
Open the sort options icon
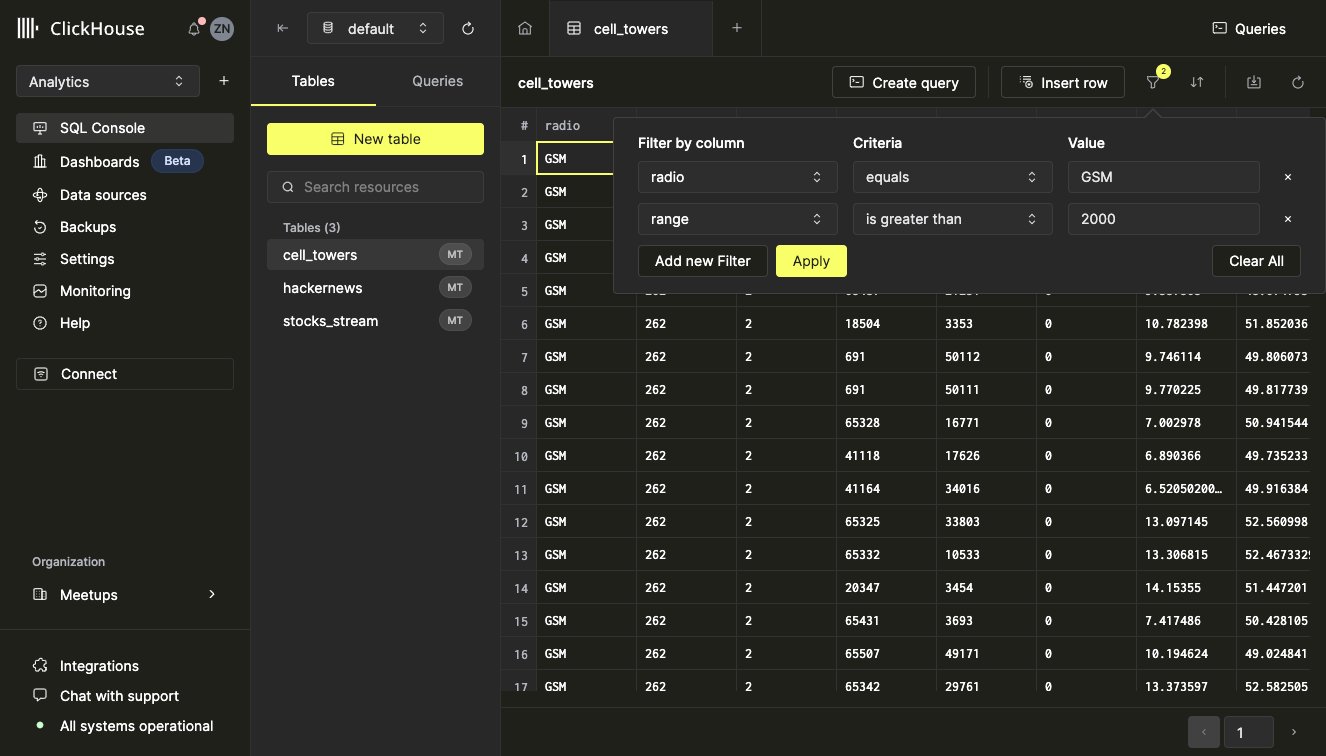coord(1197,83)
